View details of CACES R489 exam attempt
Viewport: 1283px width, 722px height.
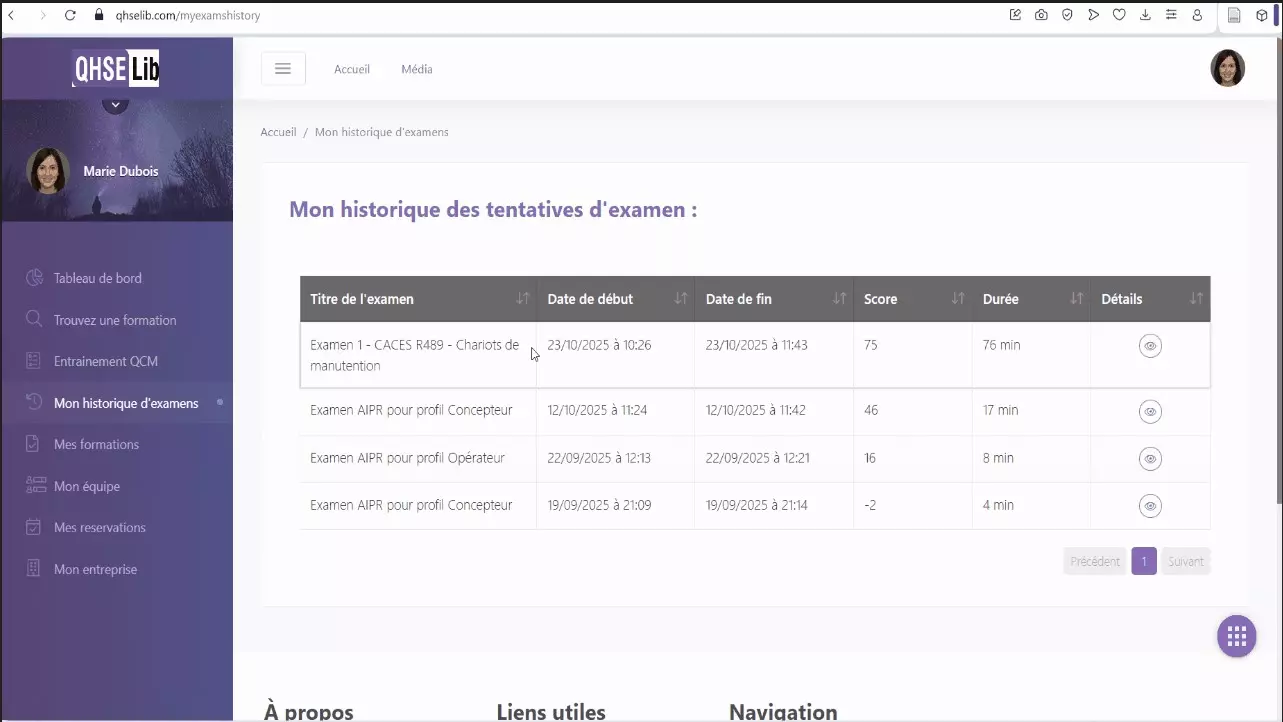pyautogui.click(x=1150, y=346)
